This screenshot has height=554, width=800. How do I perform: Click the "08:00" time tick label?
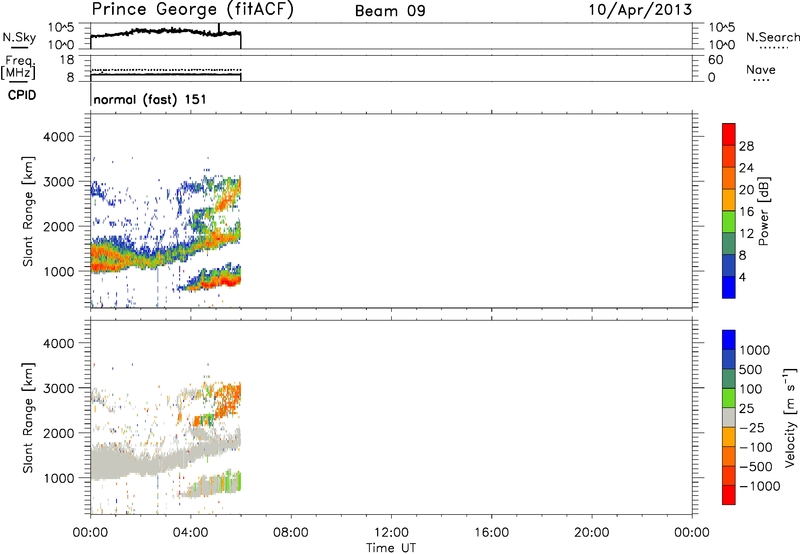click(x=291, y=533)
